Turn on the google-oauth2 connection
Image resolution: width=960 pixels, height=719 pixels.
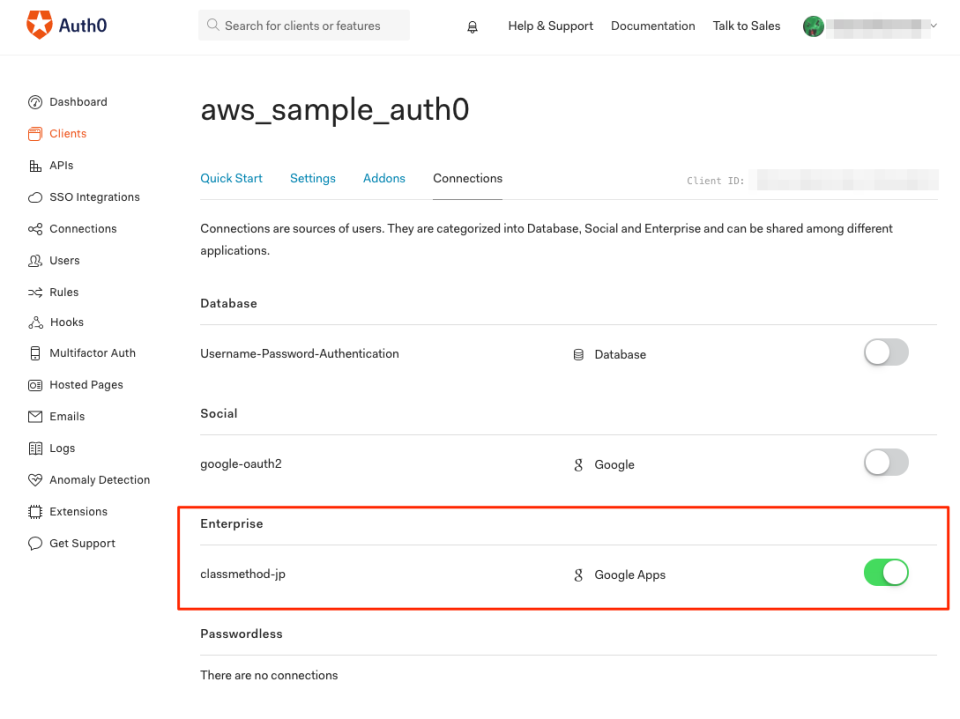[886, 462]
